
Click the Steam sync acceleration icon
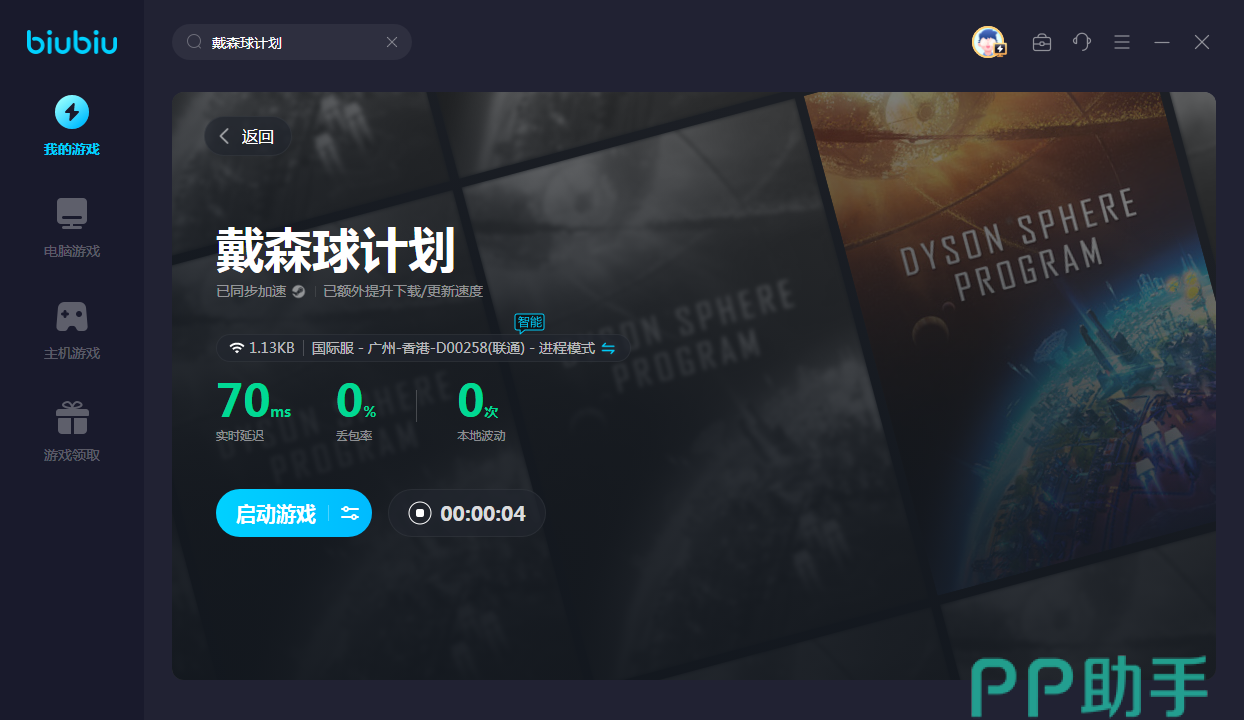tap(298, 292)
